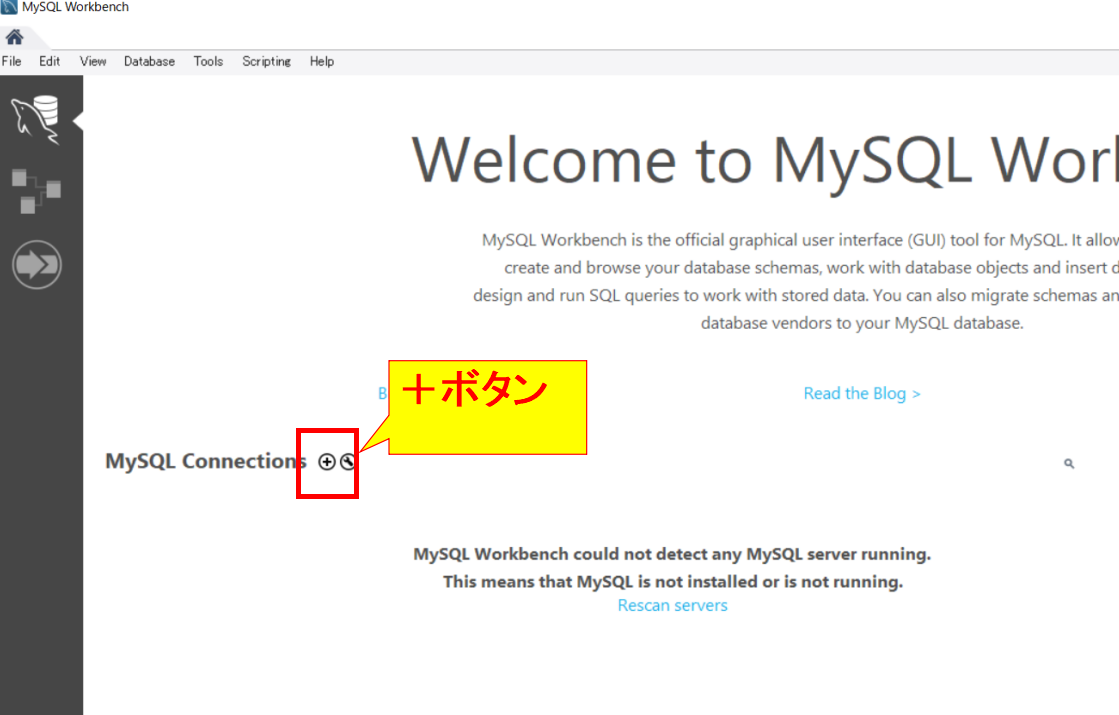Add a new MySQL connection with plus icon
This screenshot has width=1119, height=715.
click(x=326, y=461)
